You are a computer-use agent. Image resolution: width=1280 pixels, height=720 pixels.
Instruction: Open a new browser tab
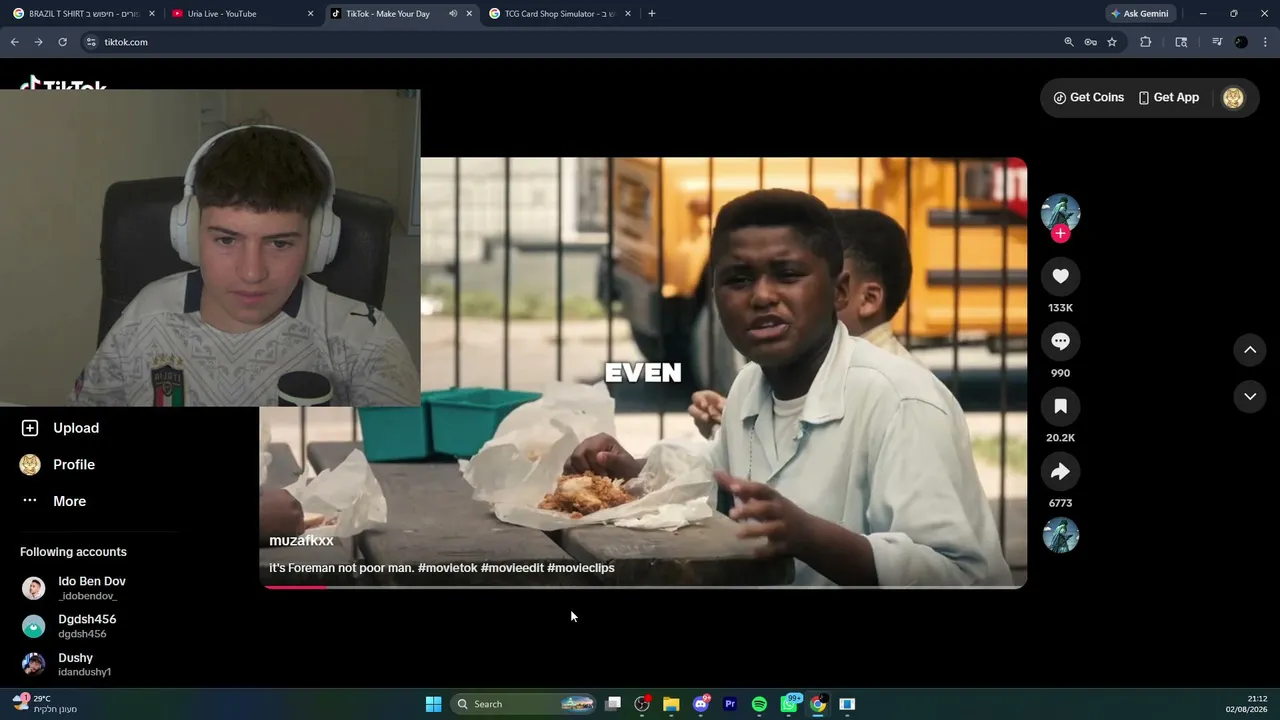[x=652, y=14]
